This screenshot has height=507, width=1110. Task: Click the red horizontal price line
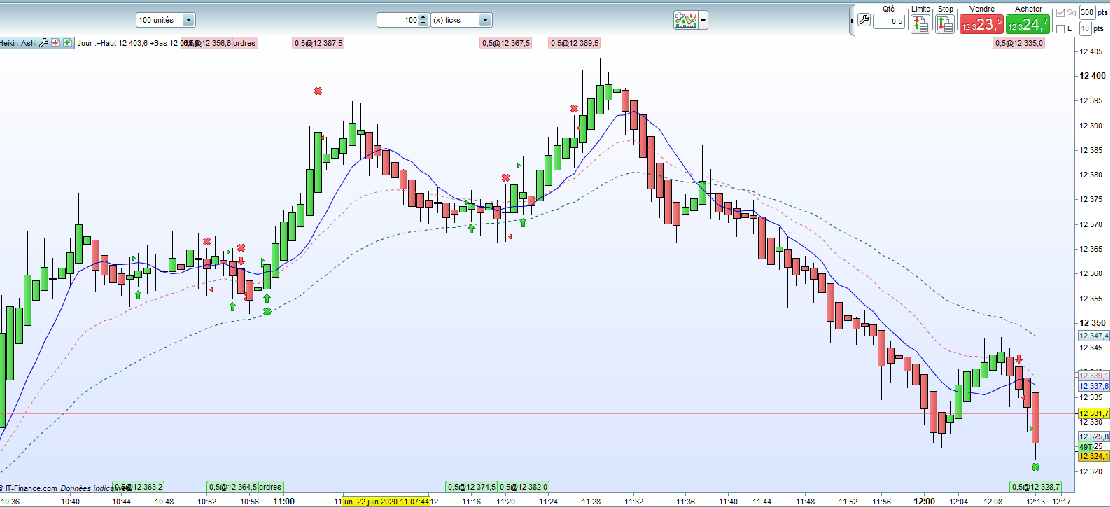coord(538,413)
